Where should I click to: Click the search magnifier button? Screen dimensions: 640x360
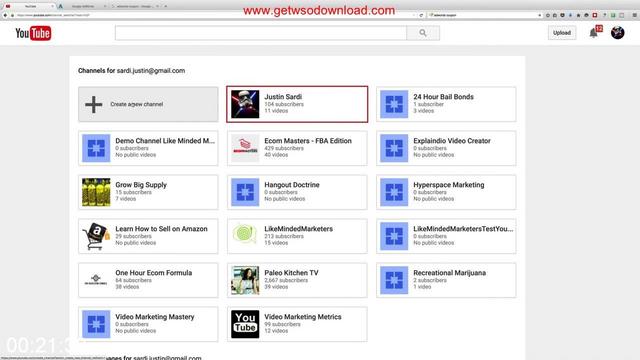pyautogui.click(x=423, y=33)
